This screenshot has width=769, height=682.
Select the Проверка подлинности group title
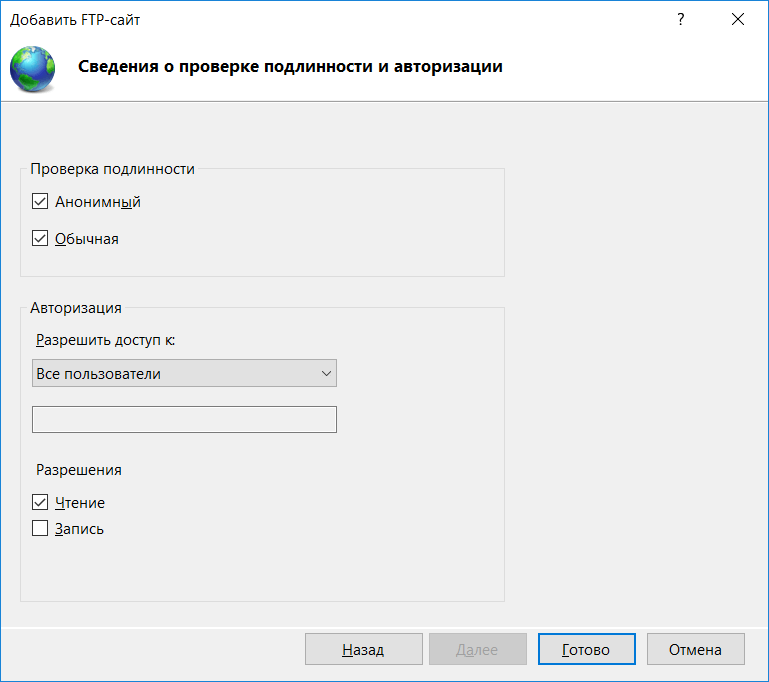[112, 169]
